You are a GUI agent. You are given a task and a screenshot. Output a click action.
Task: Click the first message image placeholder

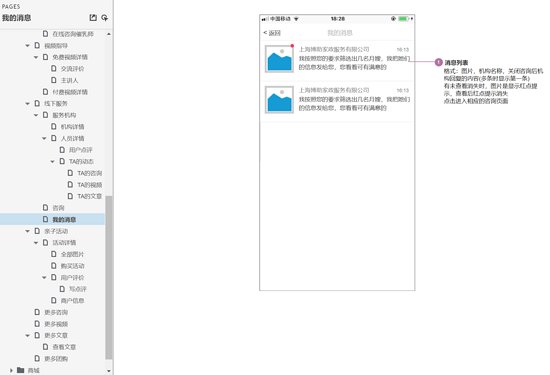279,59
